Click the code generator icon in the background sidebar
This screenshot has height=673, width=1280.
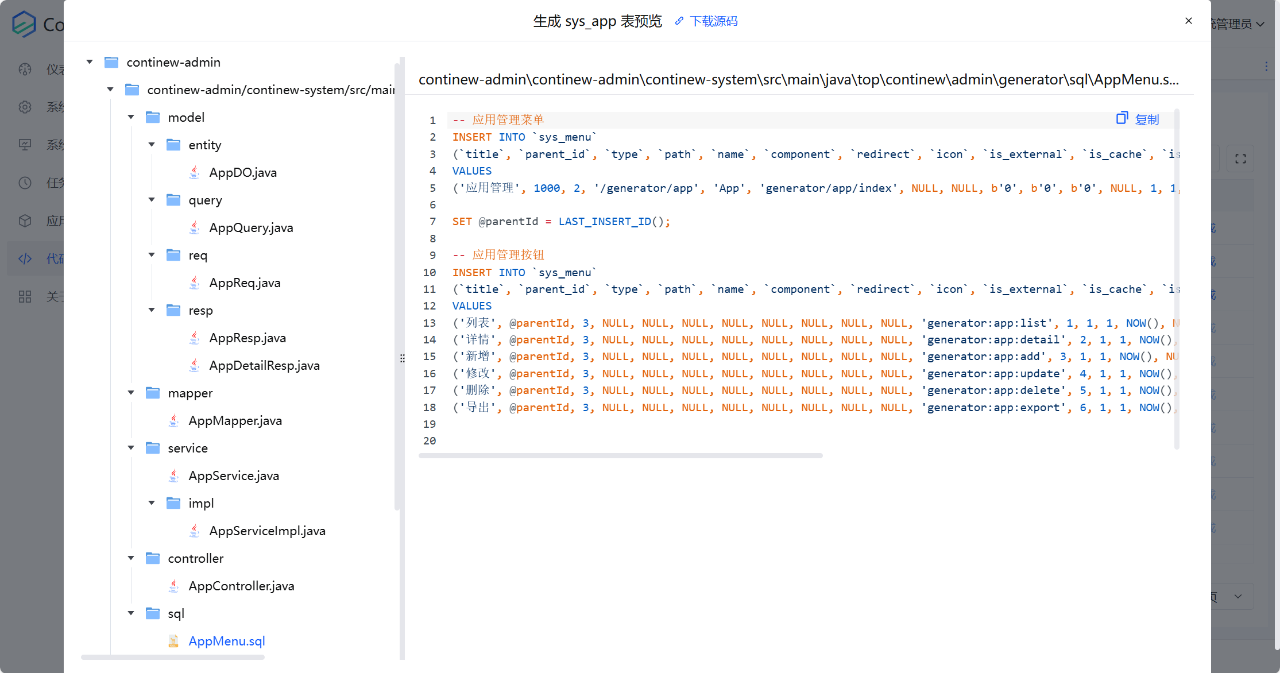click(x=25, y=259)
